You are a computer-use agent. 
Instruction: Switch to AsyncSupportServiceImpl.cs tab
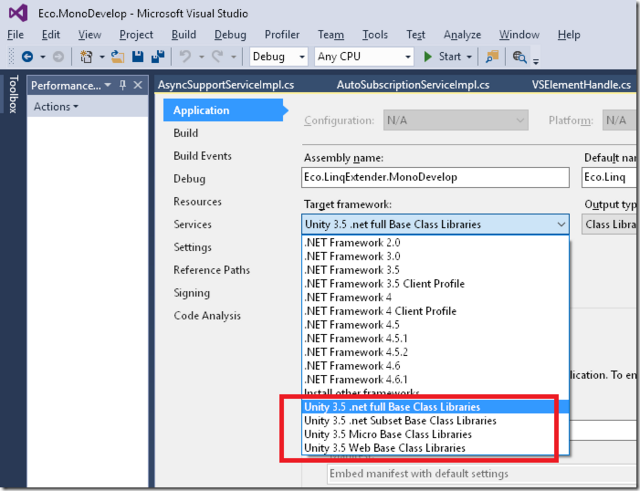pos(226,85)
